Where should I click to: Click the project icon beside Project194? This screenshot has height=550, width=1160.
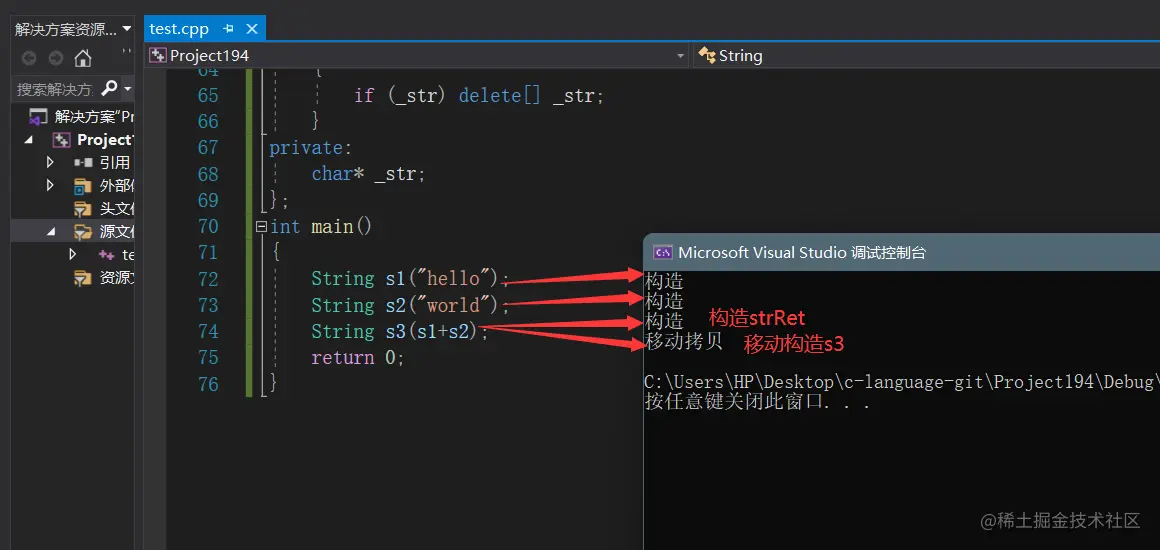158,56
